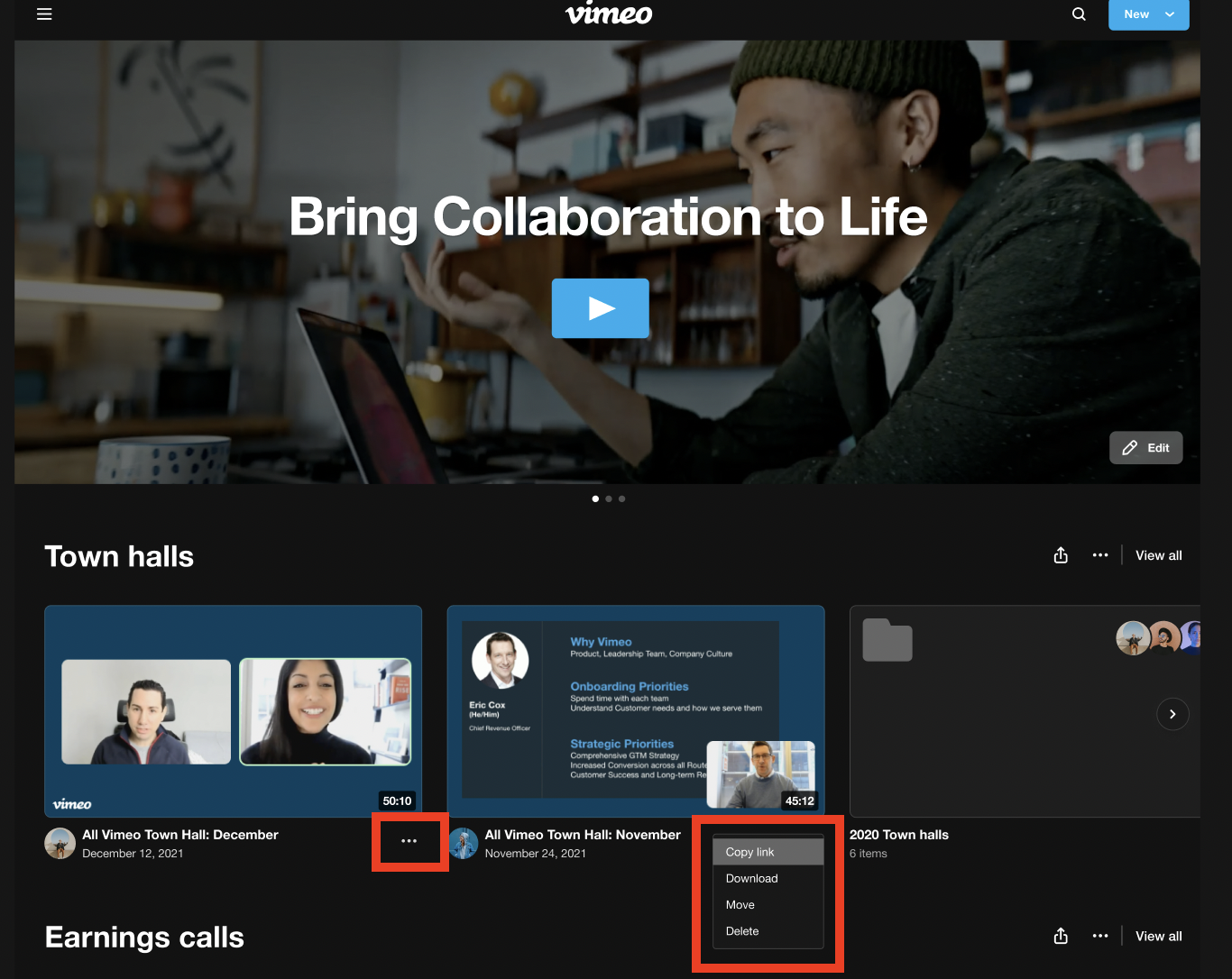Viewport: 1232px width, 979px height.
Task: Click the 6 items label
Action: coord(869,854)
